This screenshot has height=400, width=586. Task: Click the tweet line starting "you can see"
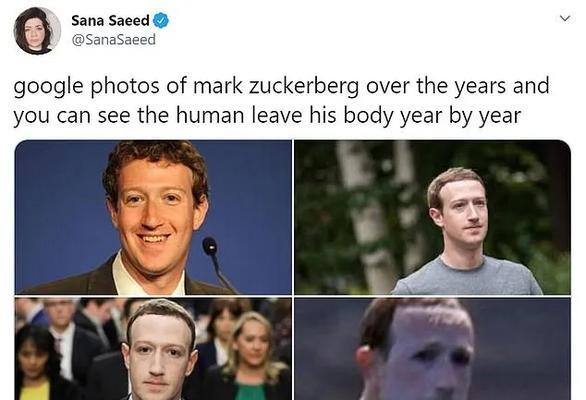point(267,116)
